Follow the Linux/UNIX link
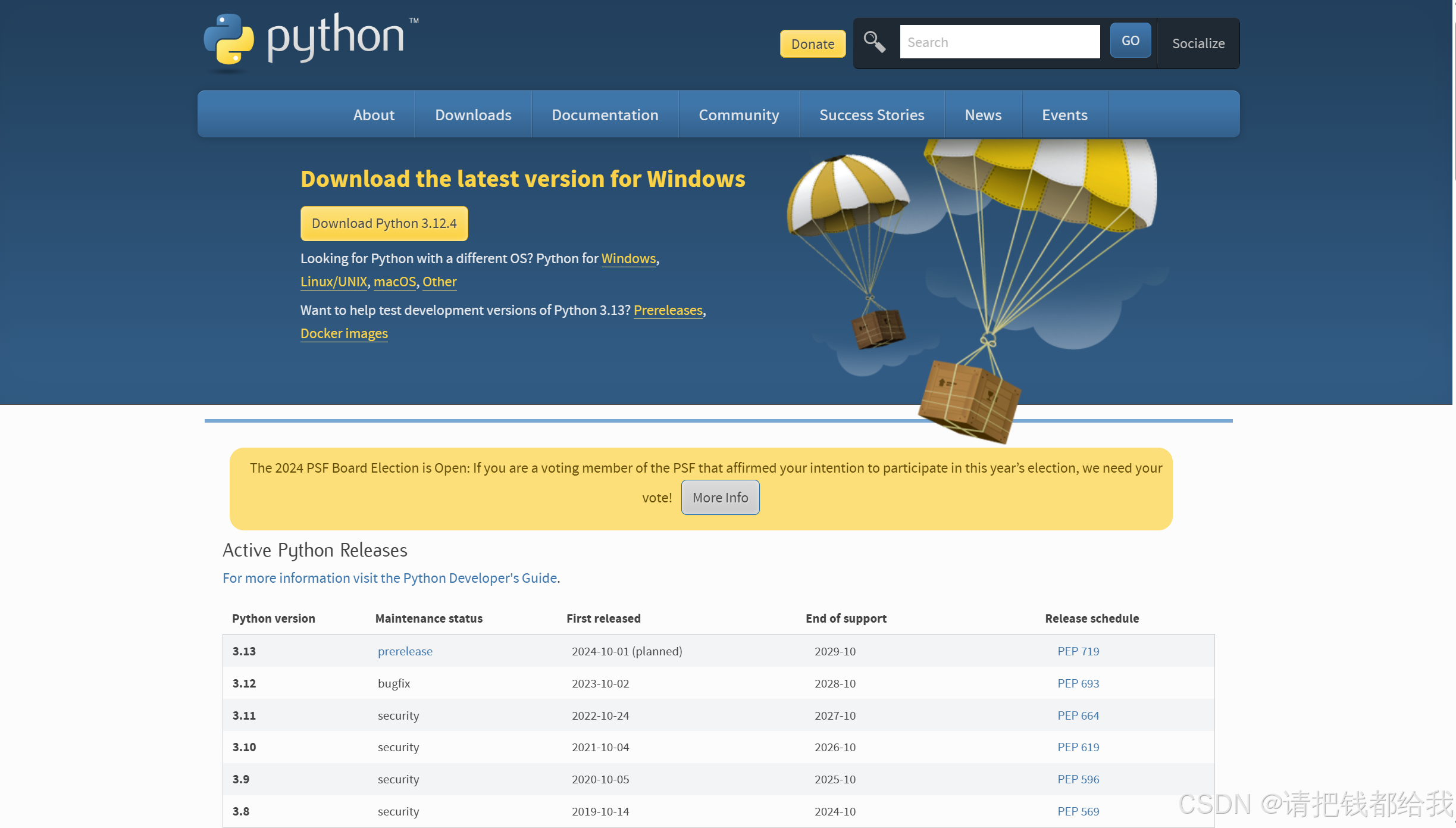1456x828 pixels. 334,282
